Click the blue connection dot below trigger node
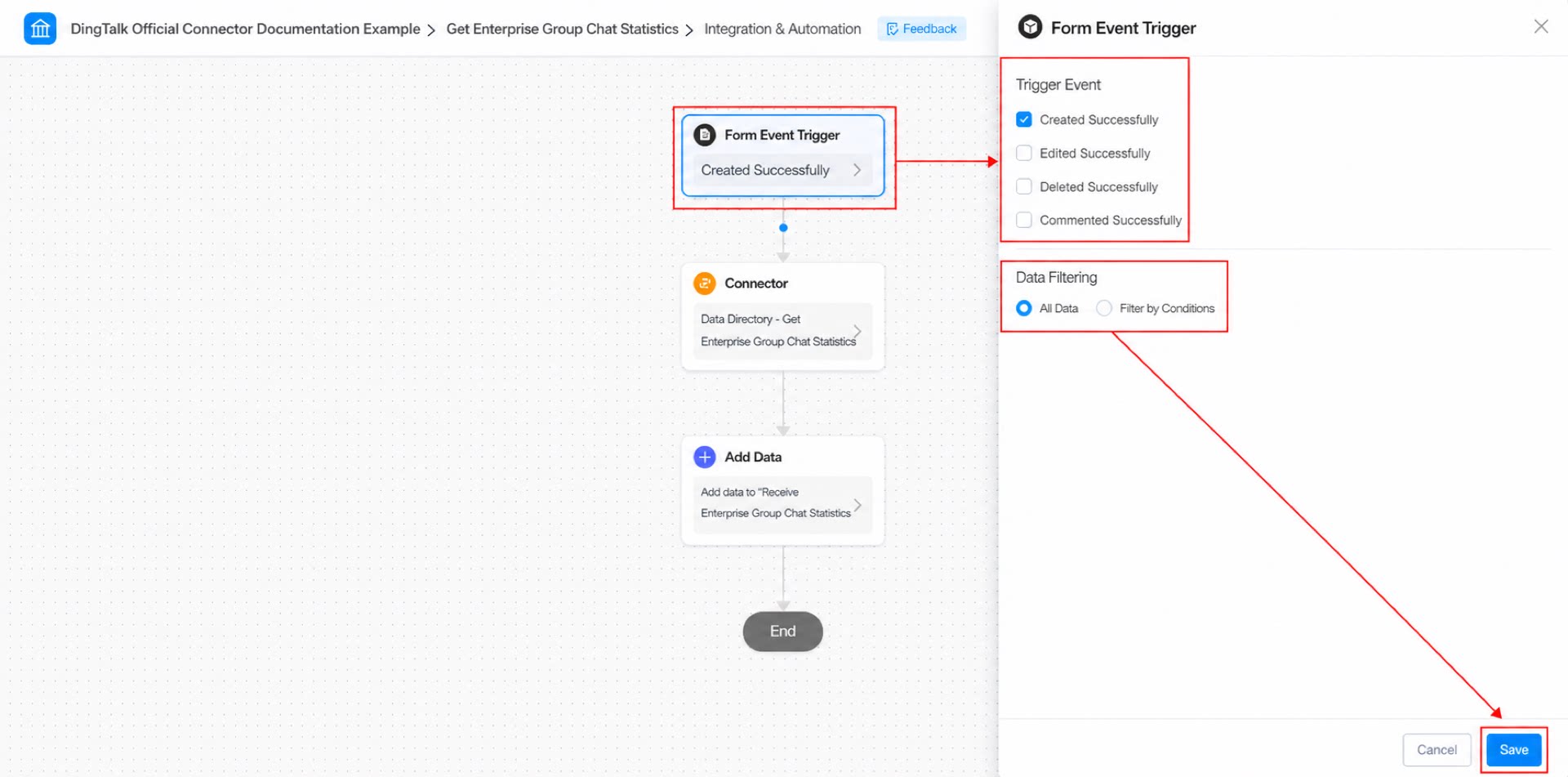The image size is (1568, 777). click(783, 228)
